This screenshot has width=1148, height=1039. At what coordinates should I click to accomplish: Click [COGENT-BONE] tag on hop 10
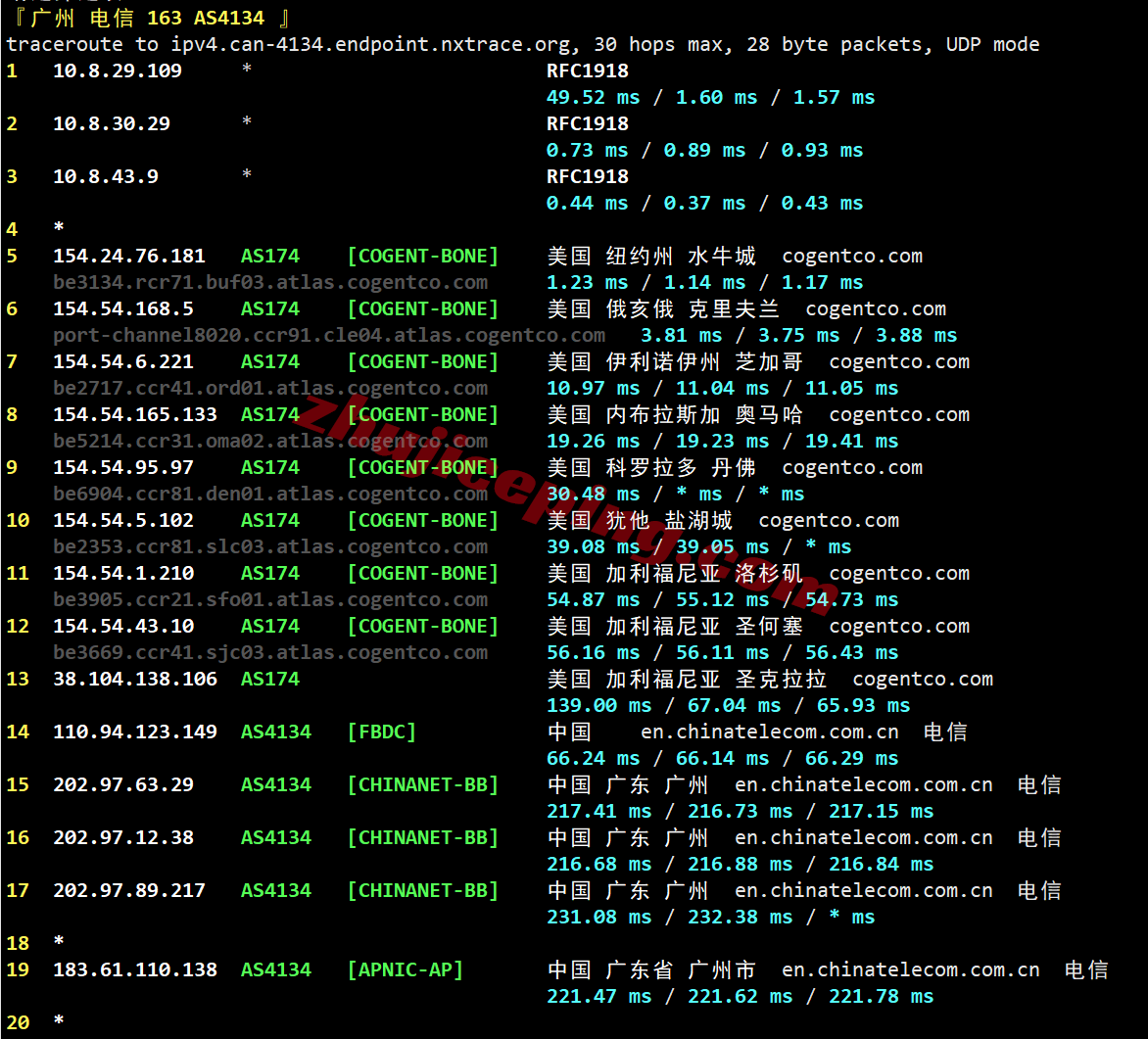tap(422, 521)
